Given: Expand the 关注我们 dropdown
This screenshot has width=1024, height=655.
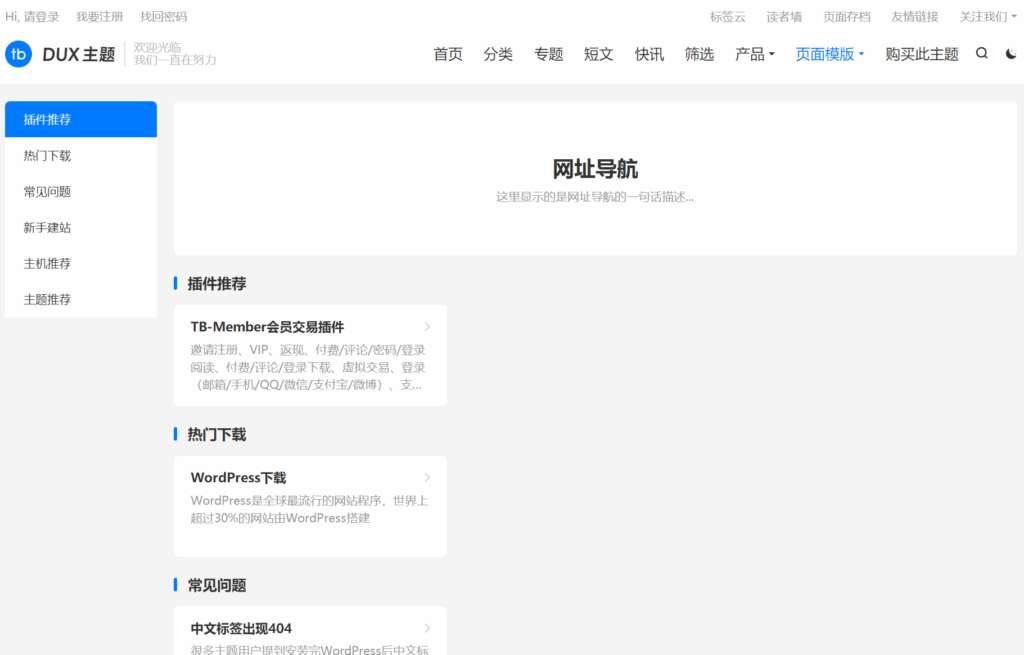Looking at the screenshot, I should pos(988,17).
